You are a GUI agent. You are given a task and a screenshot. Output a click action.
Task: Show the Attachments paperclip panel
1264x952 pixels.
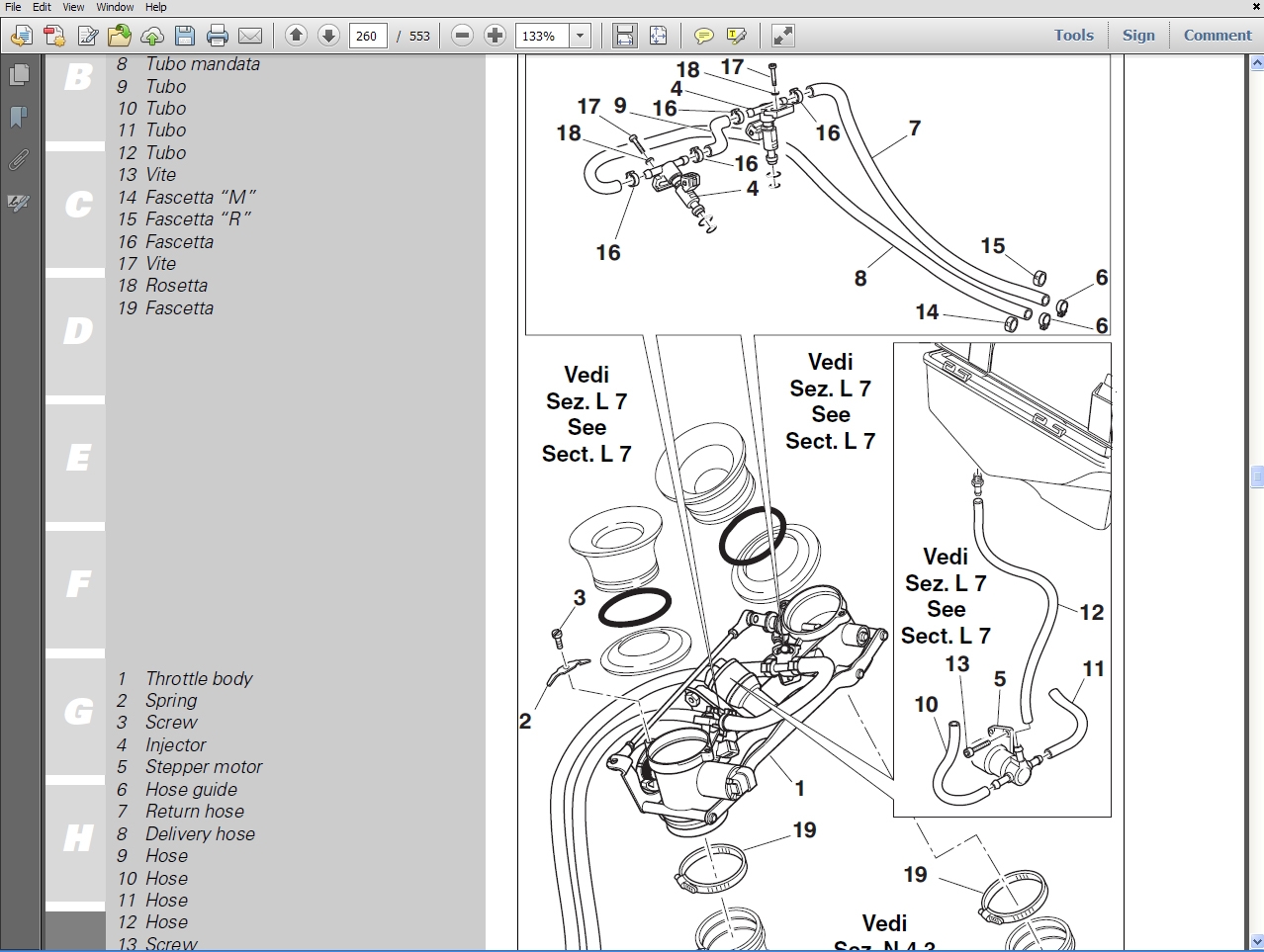pyautogui.click(x=19, y=159)
